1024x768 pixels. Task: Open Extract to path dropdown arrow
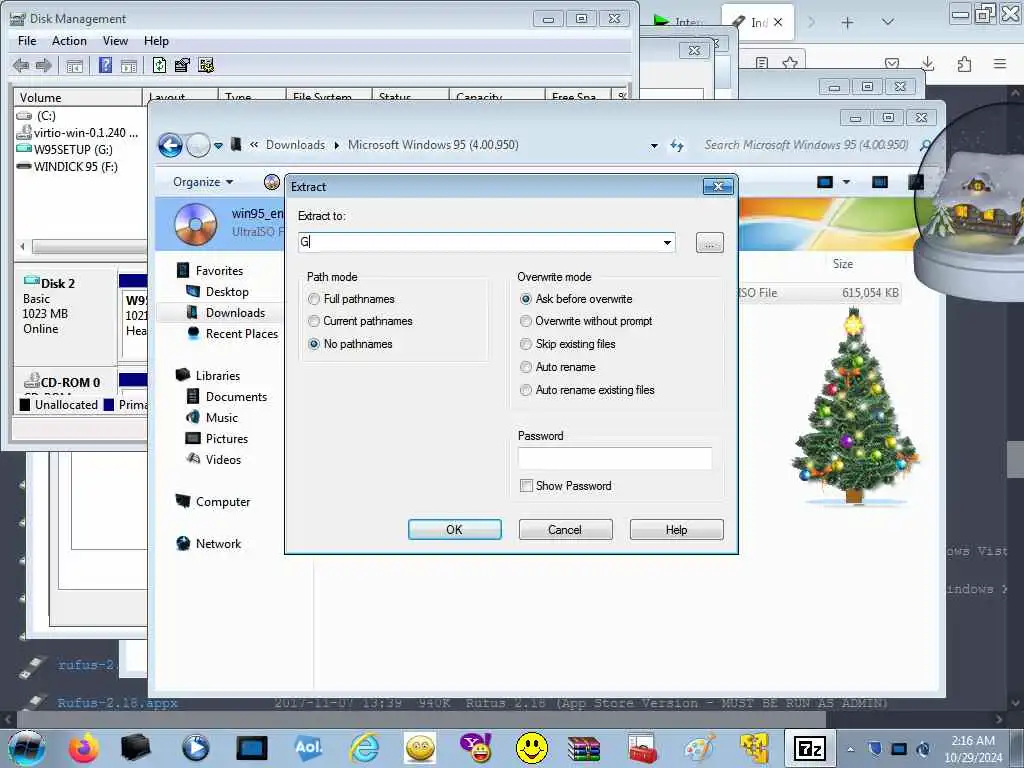click(x=667, y=243)
